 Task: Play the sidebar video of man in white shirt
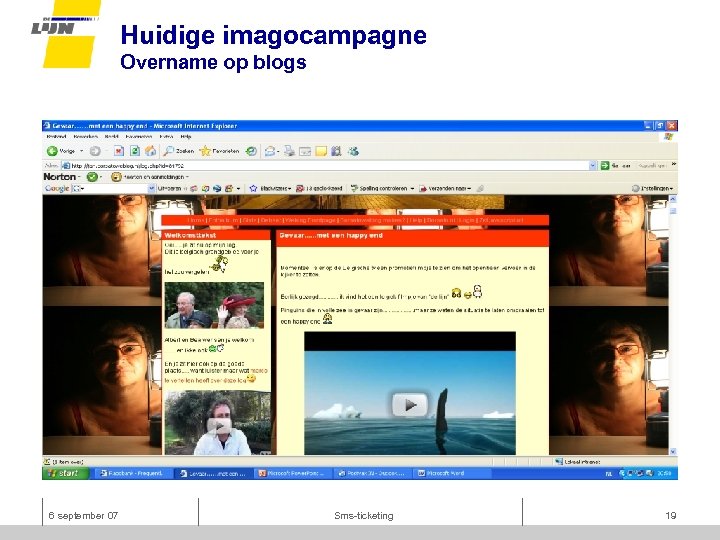[219, 426]
